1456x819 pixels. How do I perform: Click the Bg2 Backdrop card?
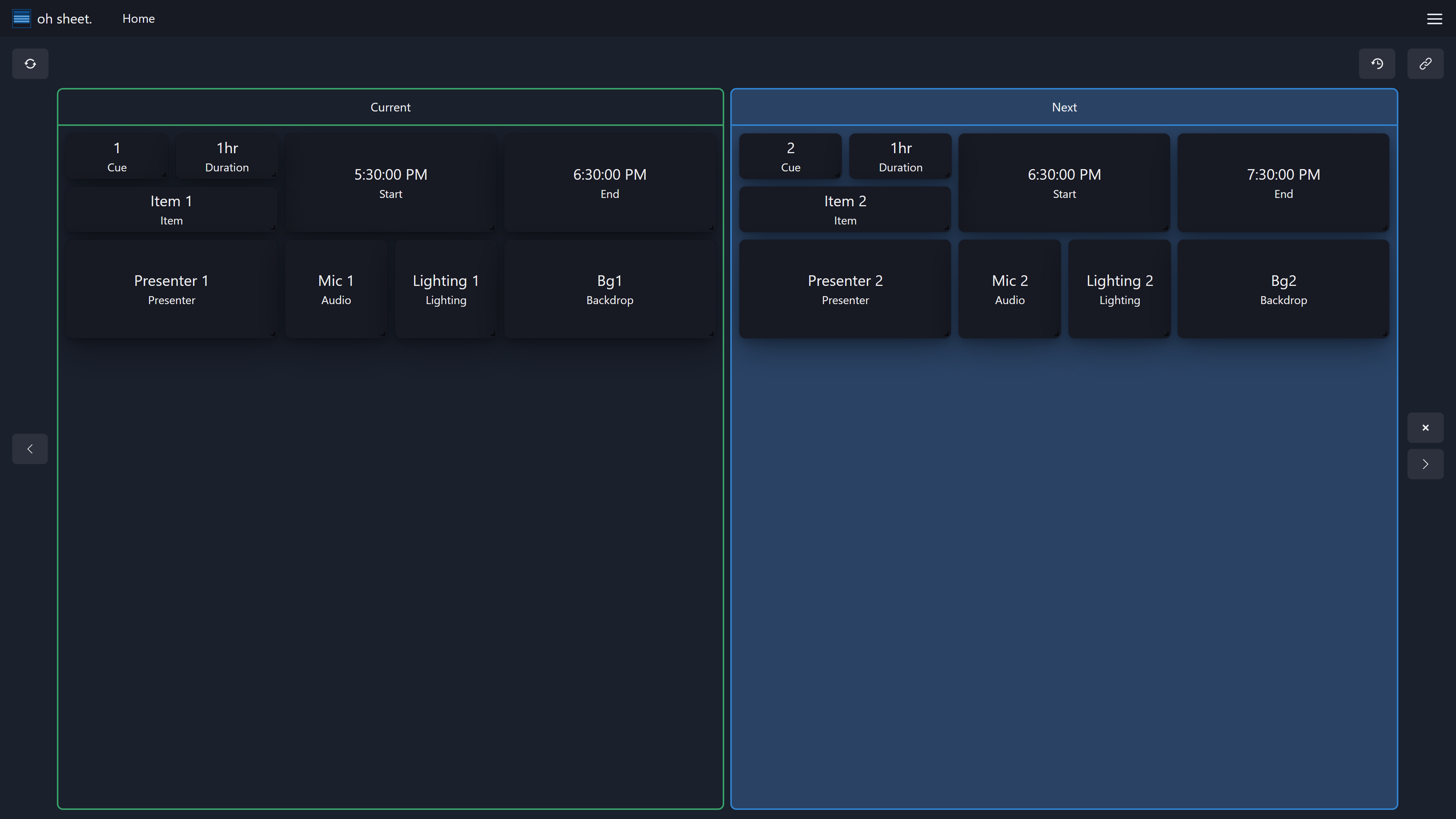[x=1283, y=289]
